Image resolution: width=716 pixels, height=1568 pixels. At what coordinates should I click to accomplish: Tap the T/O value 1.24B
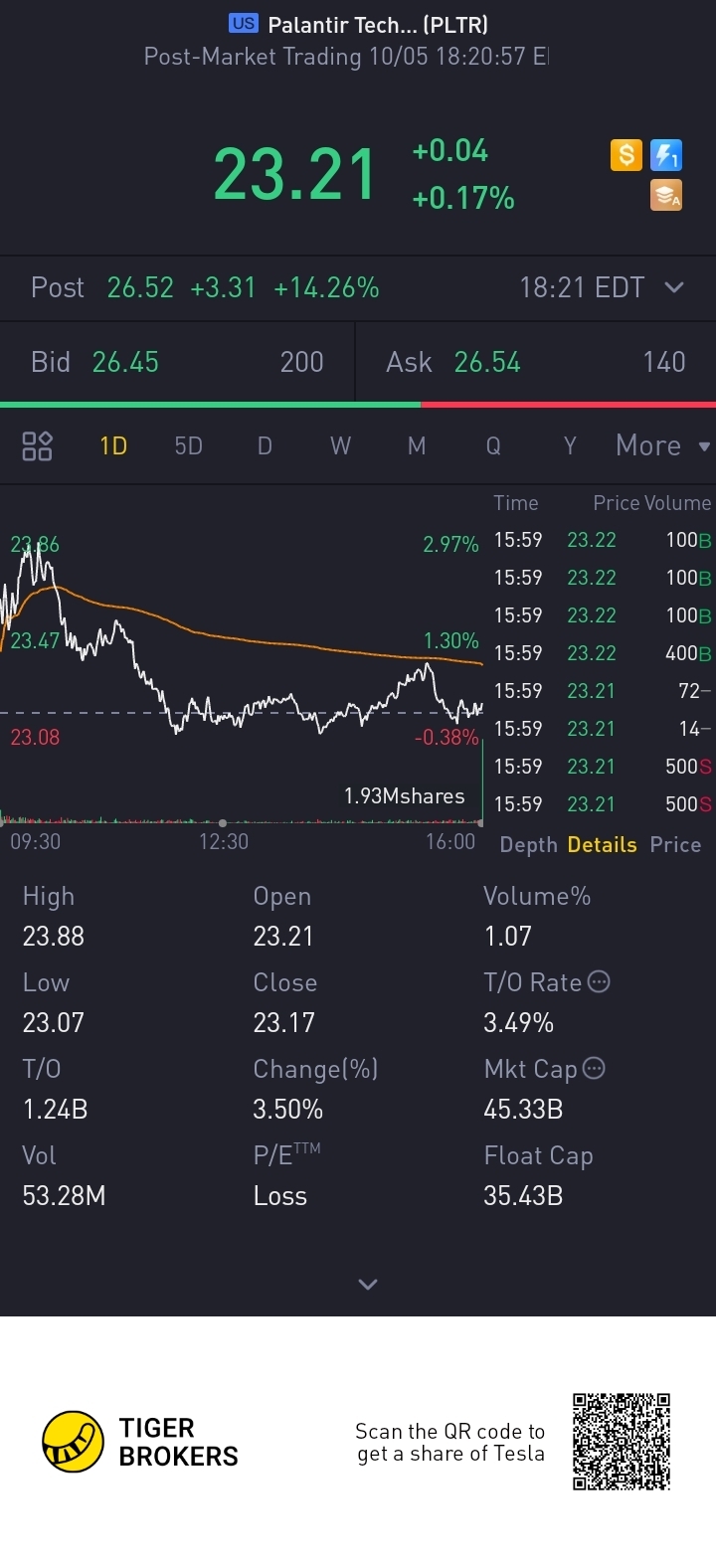pos(56,1110)
